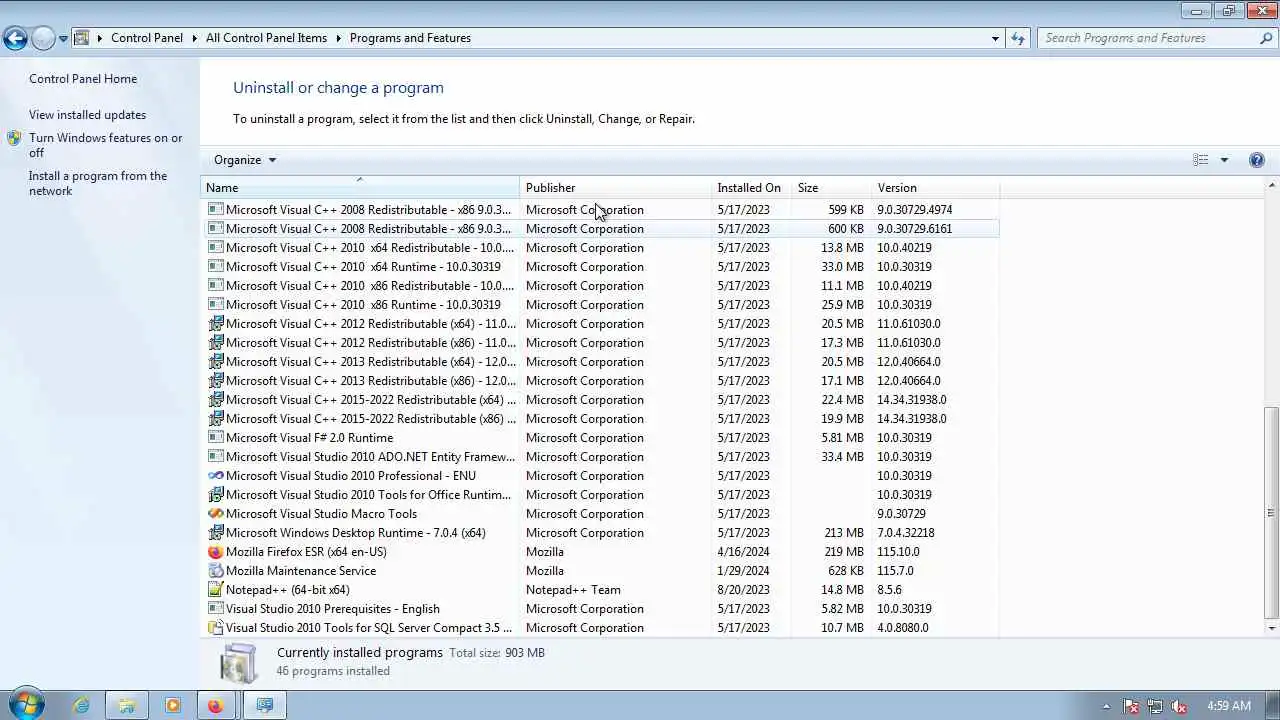
Task: Open Windows Media Player from taskbar
Action: pyautogui.click(x=173, y=705)
